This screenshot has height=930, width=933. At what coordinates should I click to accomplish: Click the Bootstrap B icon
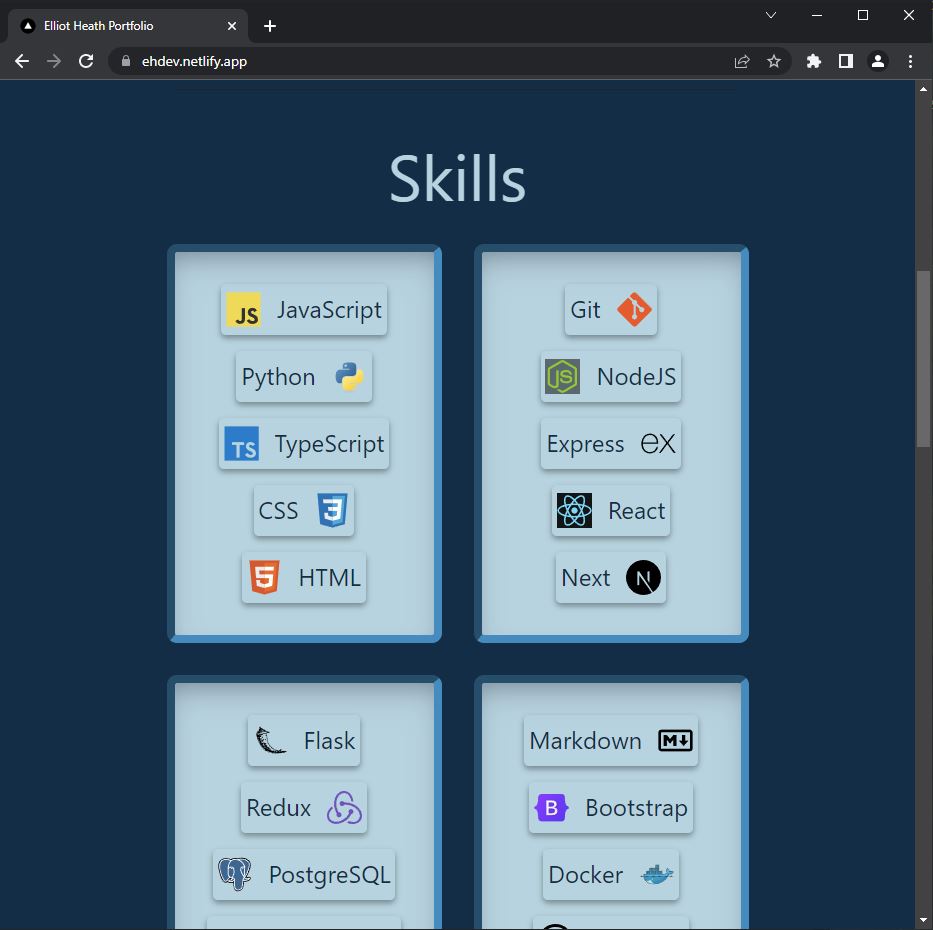click(551, 808)
